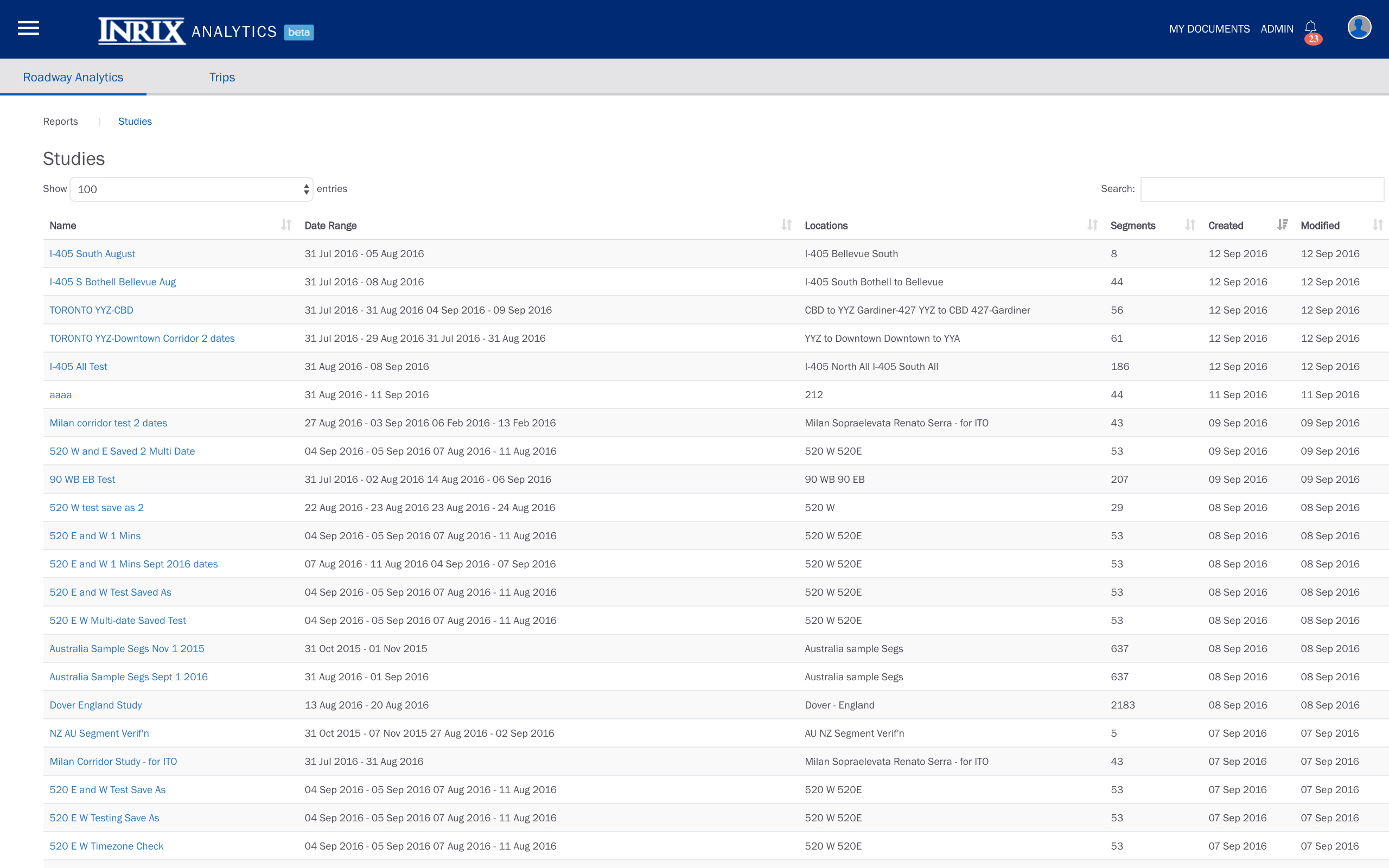Open the aaaa study
This screenshot has height=868, width=1389.
60,394
